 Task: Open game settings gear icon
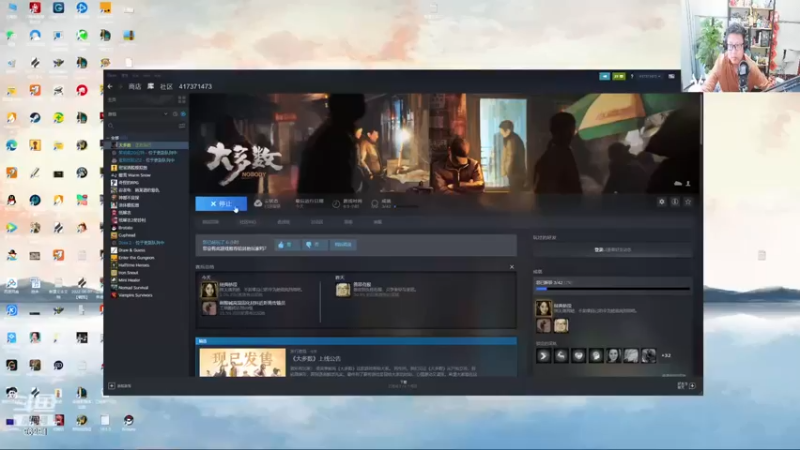point(662,202)
